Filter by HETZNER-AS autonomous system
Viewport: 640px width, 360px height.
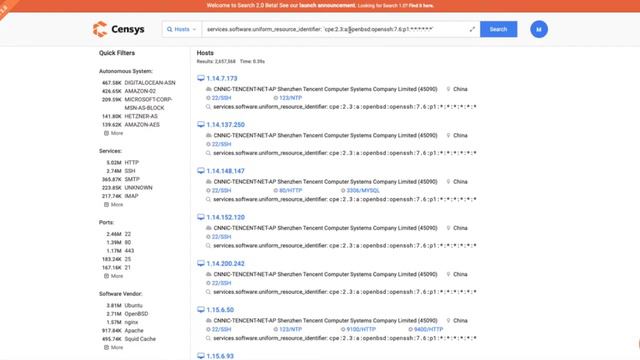point(141,116)
